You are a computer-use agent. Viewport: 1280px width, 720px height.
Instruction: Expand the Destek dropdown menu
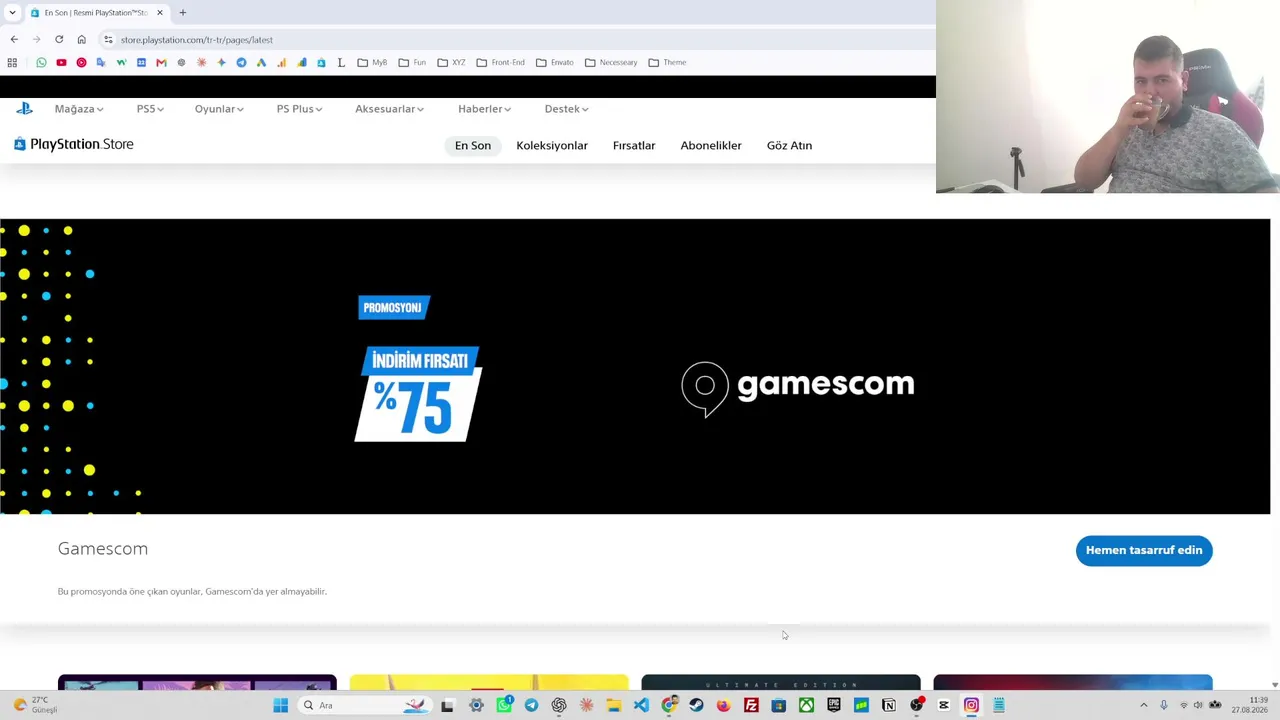(x=566, y=109)
